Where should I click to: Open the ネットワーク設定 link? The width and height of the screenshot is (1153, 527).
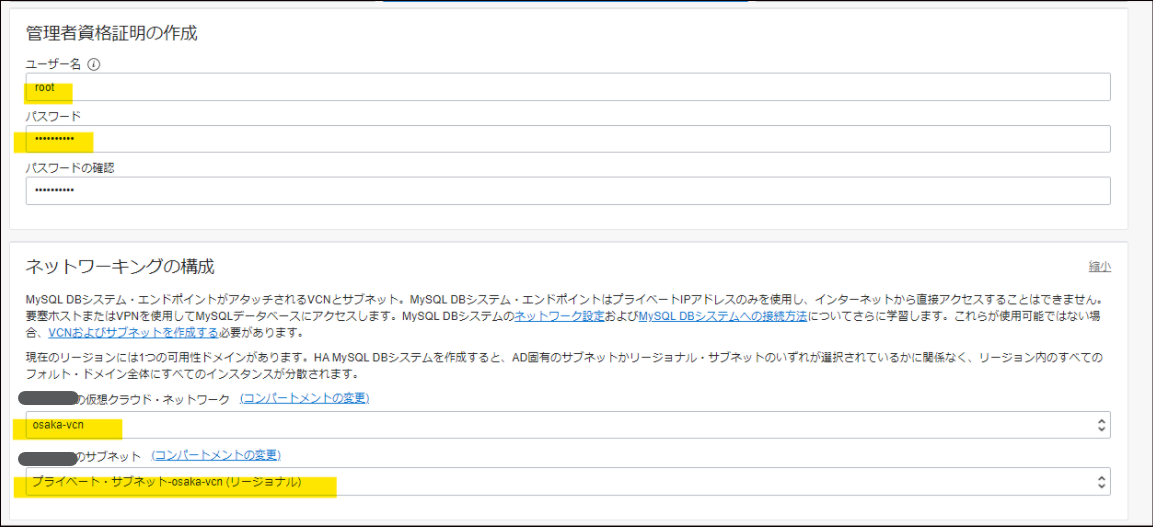559,316
